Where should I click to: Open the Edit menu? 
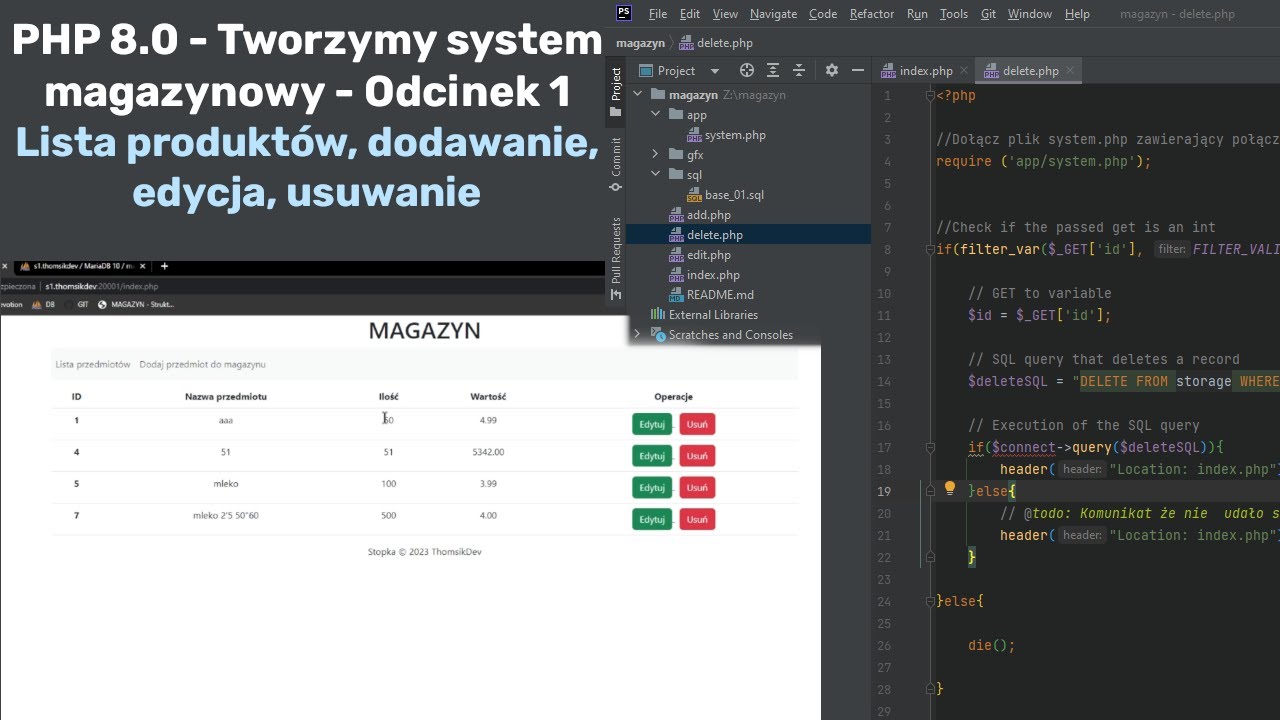[x=690, y=14]
